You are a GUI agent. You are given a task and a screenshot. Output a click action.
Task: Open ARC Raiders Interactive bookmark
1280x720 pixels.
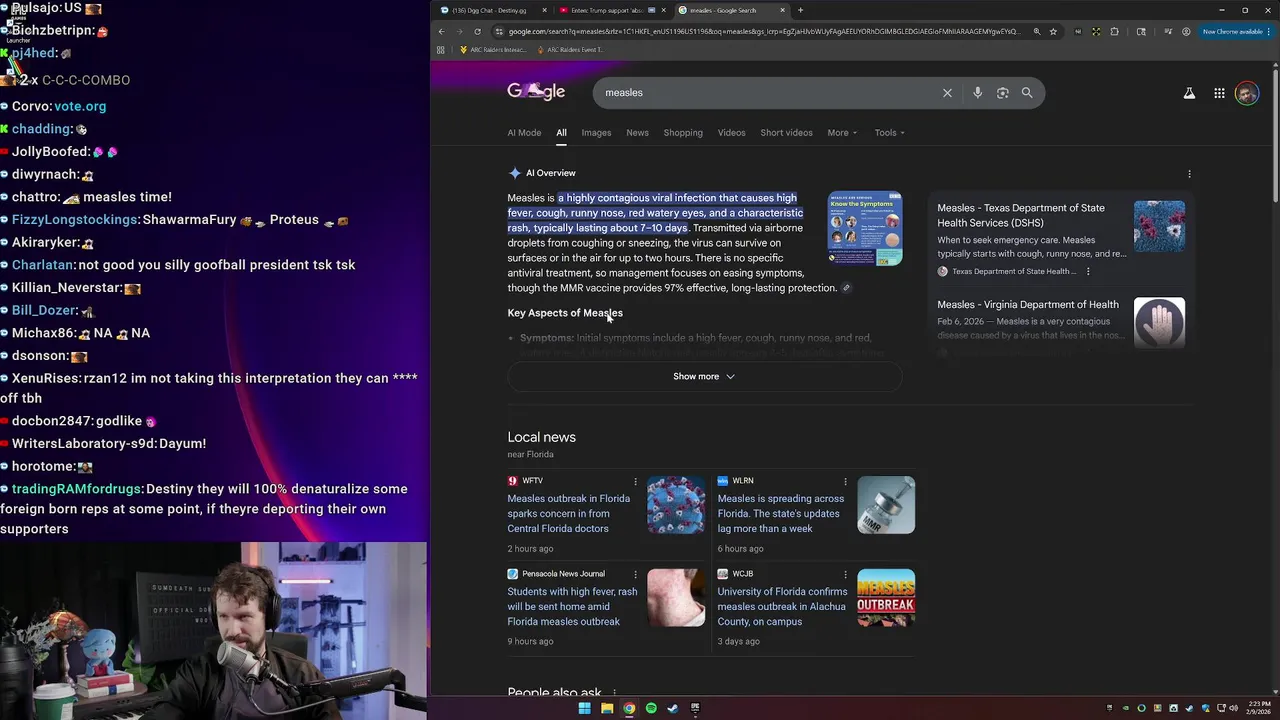pyautogui.click(x=492, y=50)
